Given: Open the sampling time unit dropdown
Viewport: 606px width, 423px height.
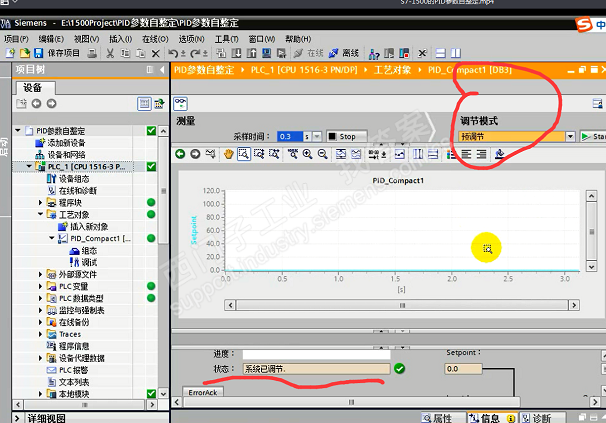Looking at the screenshot, I should (317, 136).
